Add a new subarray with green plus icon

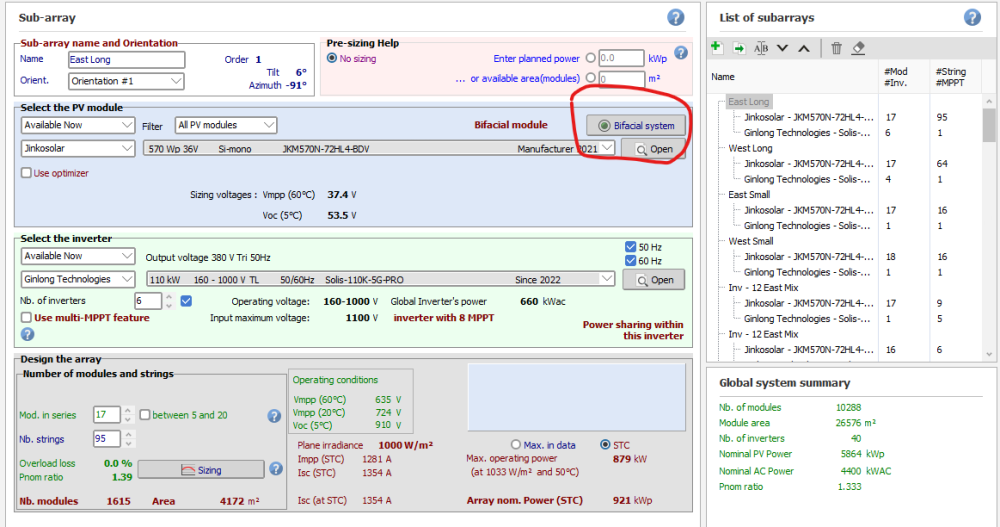pos(716,48)
